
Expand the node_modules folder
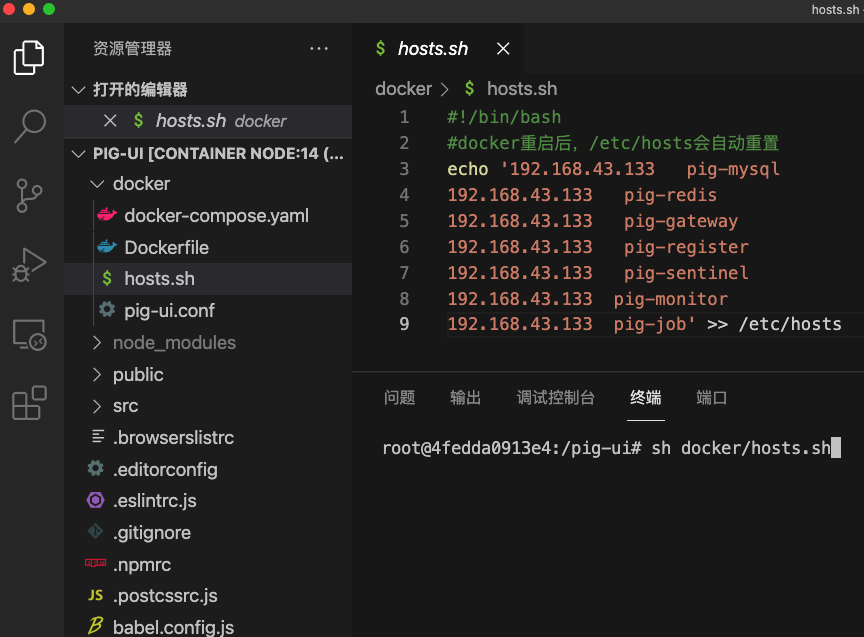pos(97,343)
